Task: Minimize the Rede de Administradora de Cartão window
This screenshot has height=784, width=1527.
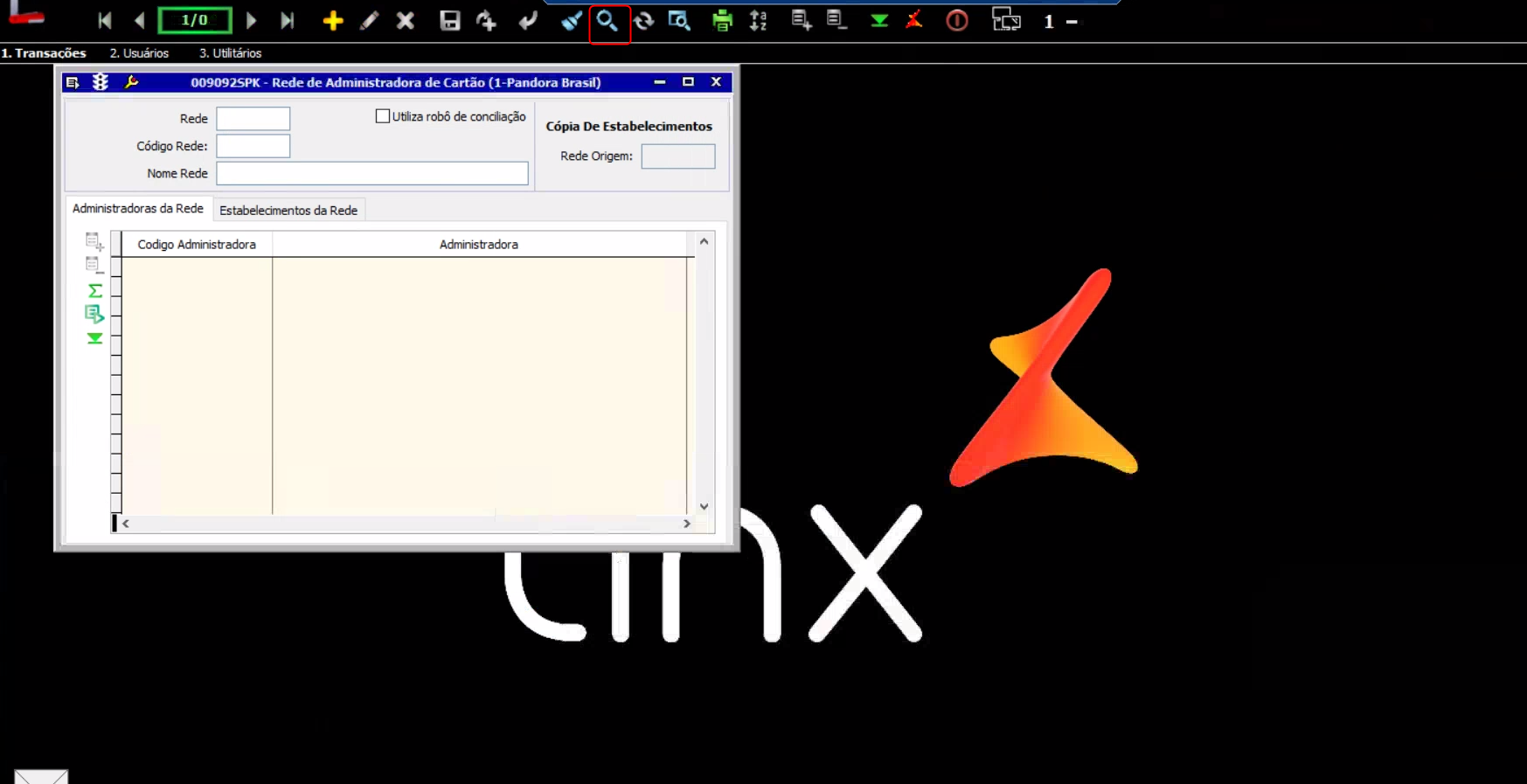Action: click(x=660, y=82)
